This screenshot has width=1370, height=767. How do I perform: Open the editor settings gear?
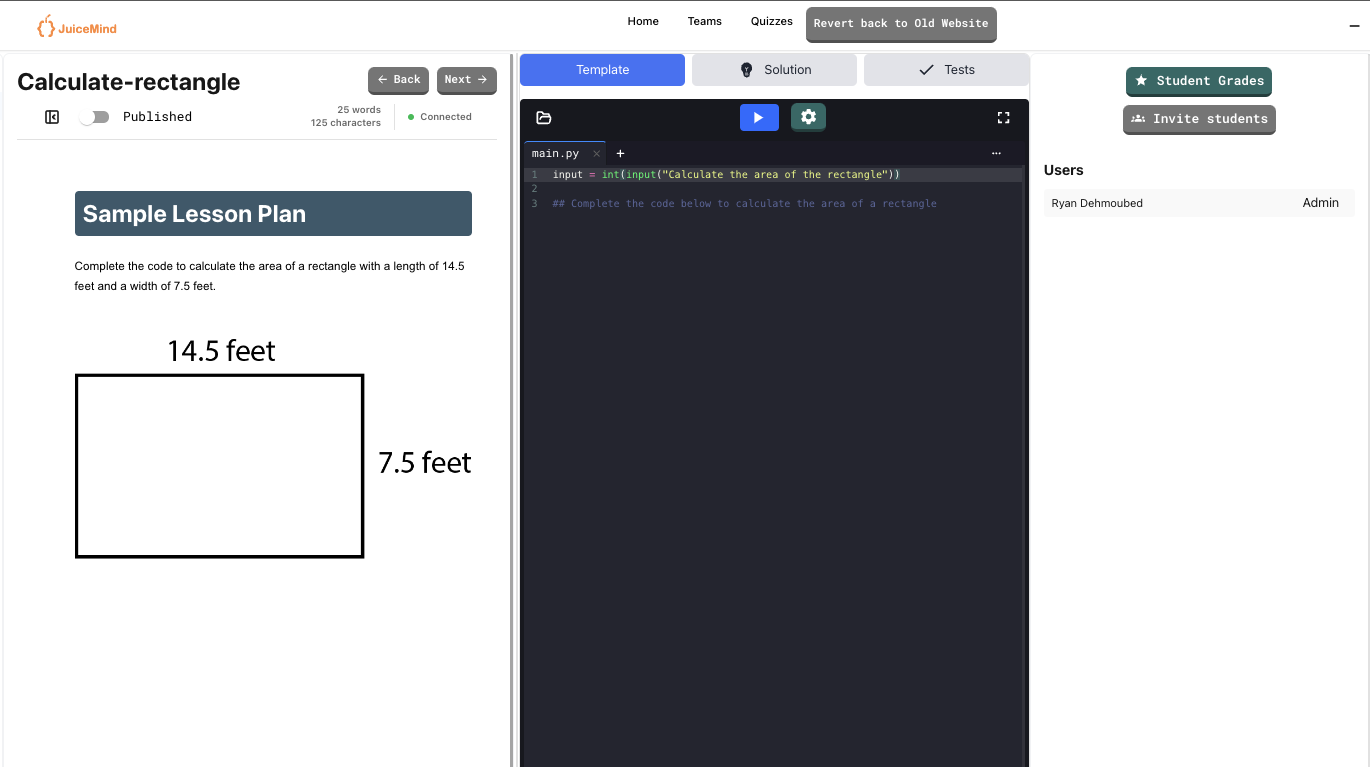pos(808,117)
